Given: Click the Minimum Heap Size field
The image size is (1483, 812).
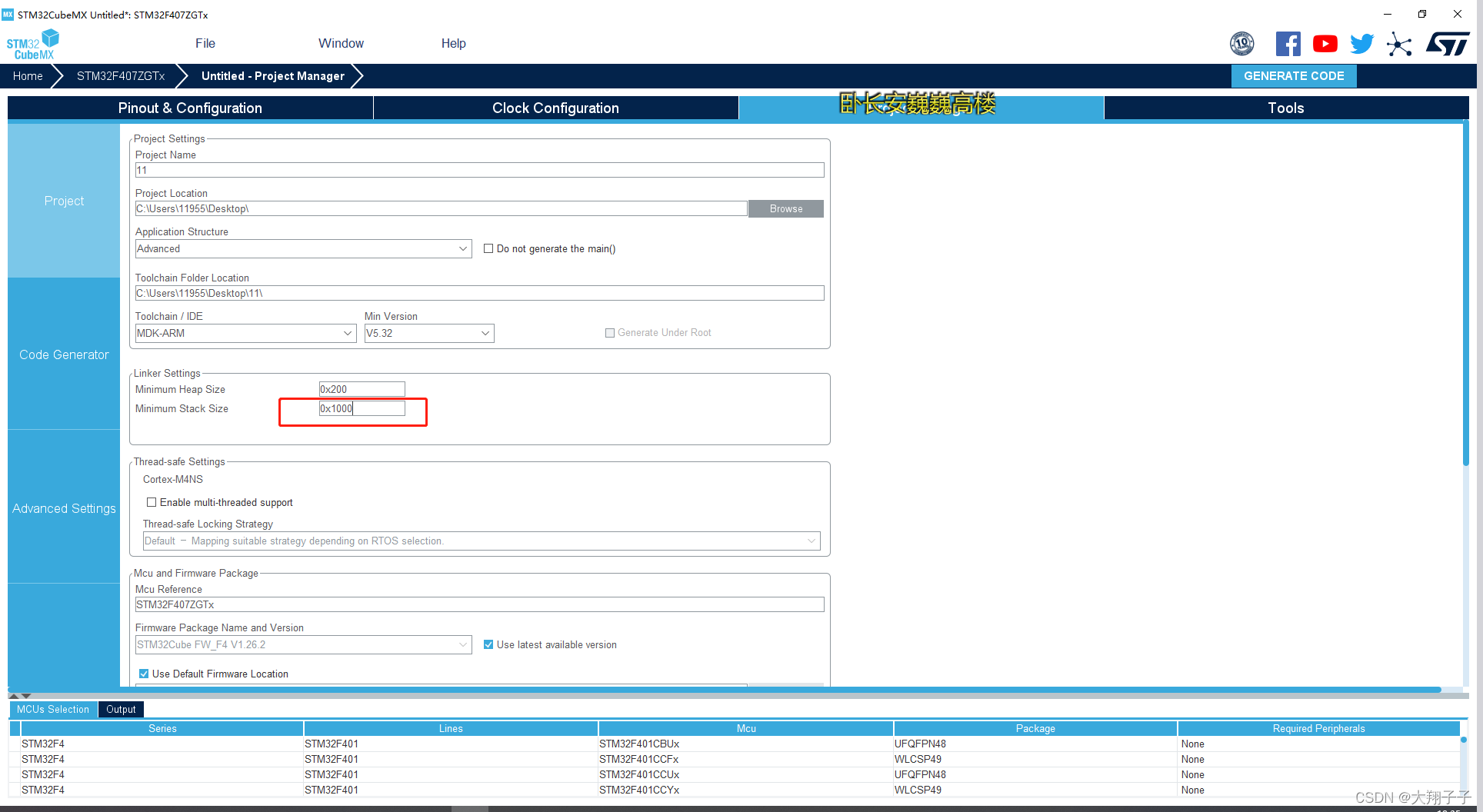Looking at the screenshot, I should (362, 389).
